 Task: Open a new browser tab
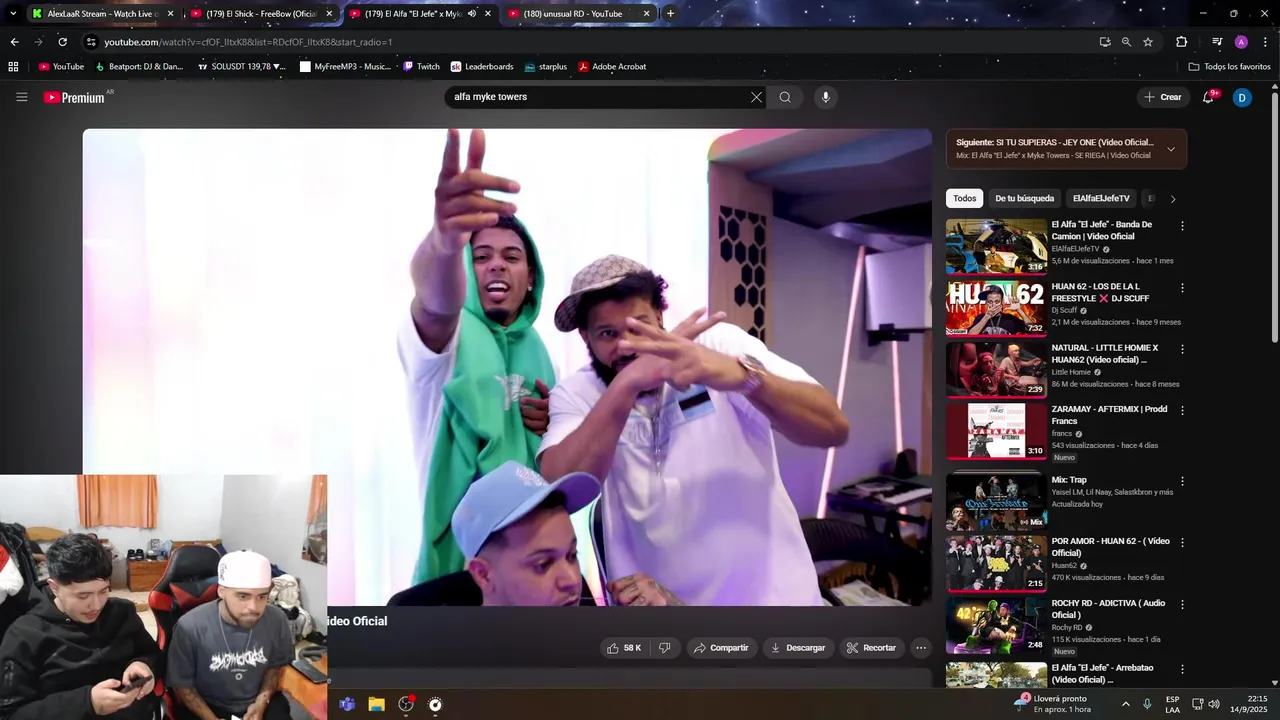670,14
